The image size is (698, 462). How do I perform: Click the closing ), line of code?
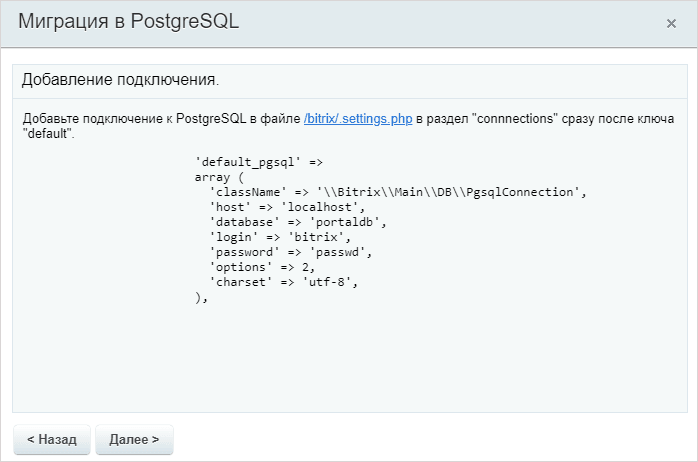click(202, 298)
